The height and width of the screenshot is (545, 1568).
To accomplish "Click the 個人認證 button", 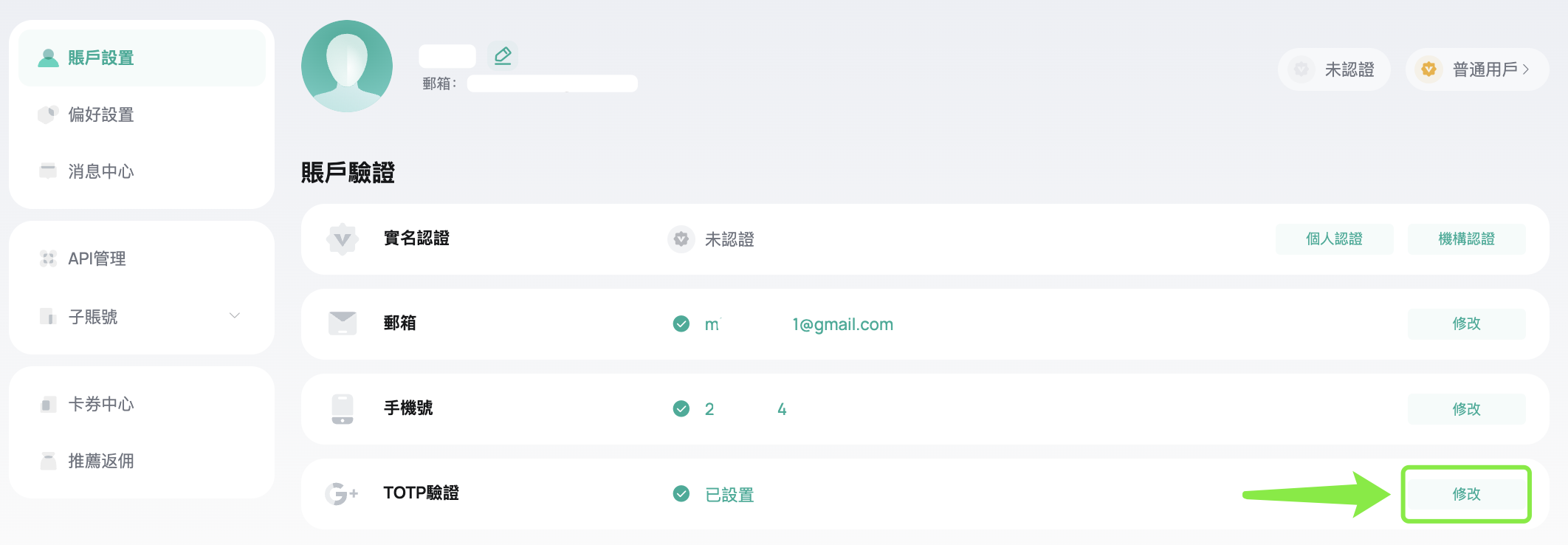I will click(x=1334, y=239).
